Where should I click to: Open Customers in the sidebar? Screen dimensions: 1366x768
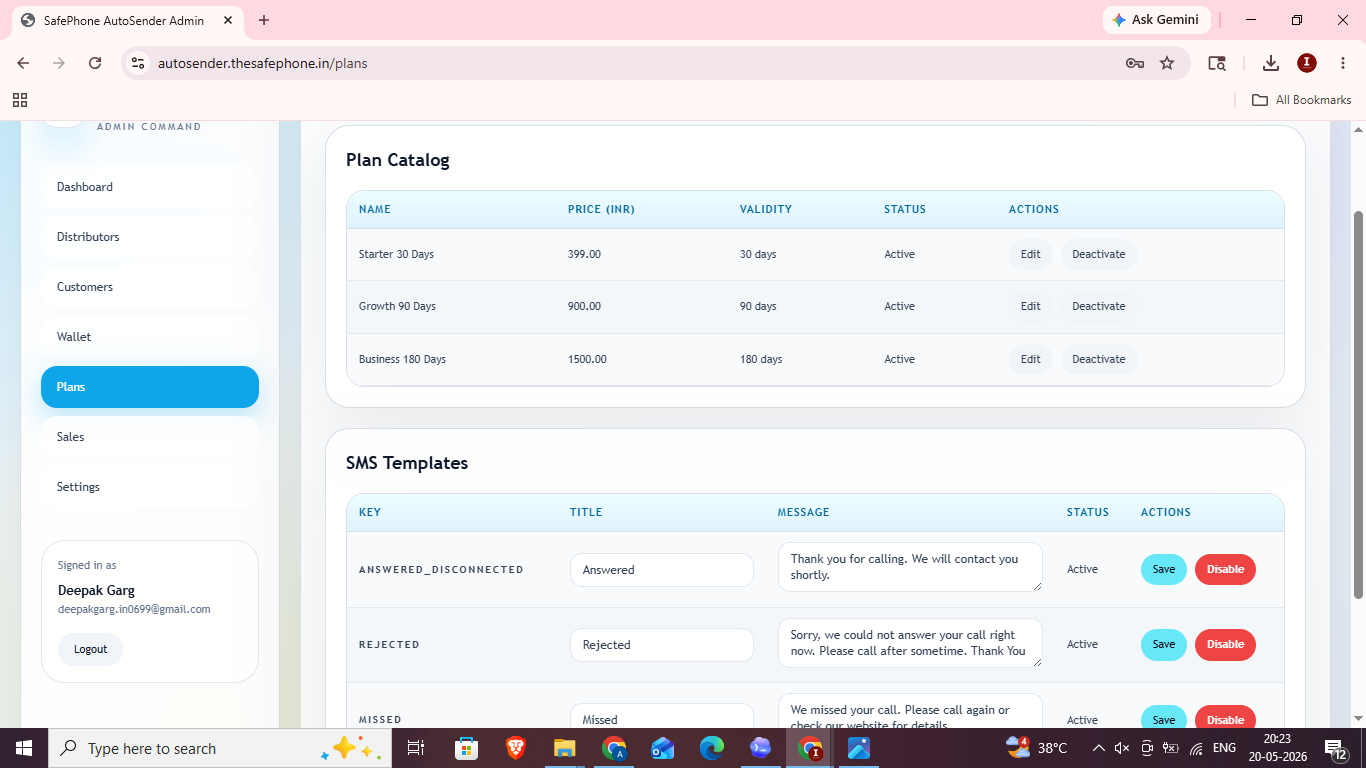pos(150,287)
